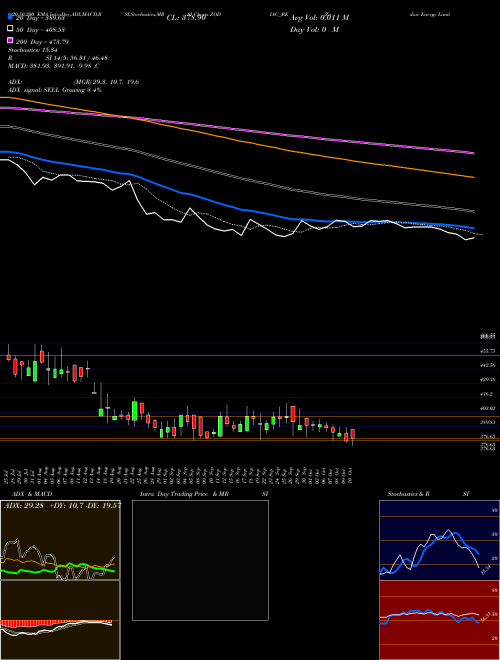Open the blue Stochastics chart panel

[439, 540]
